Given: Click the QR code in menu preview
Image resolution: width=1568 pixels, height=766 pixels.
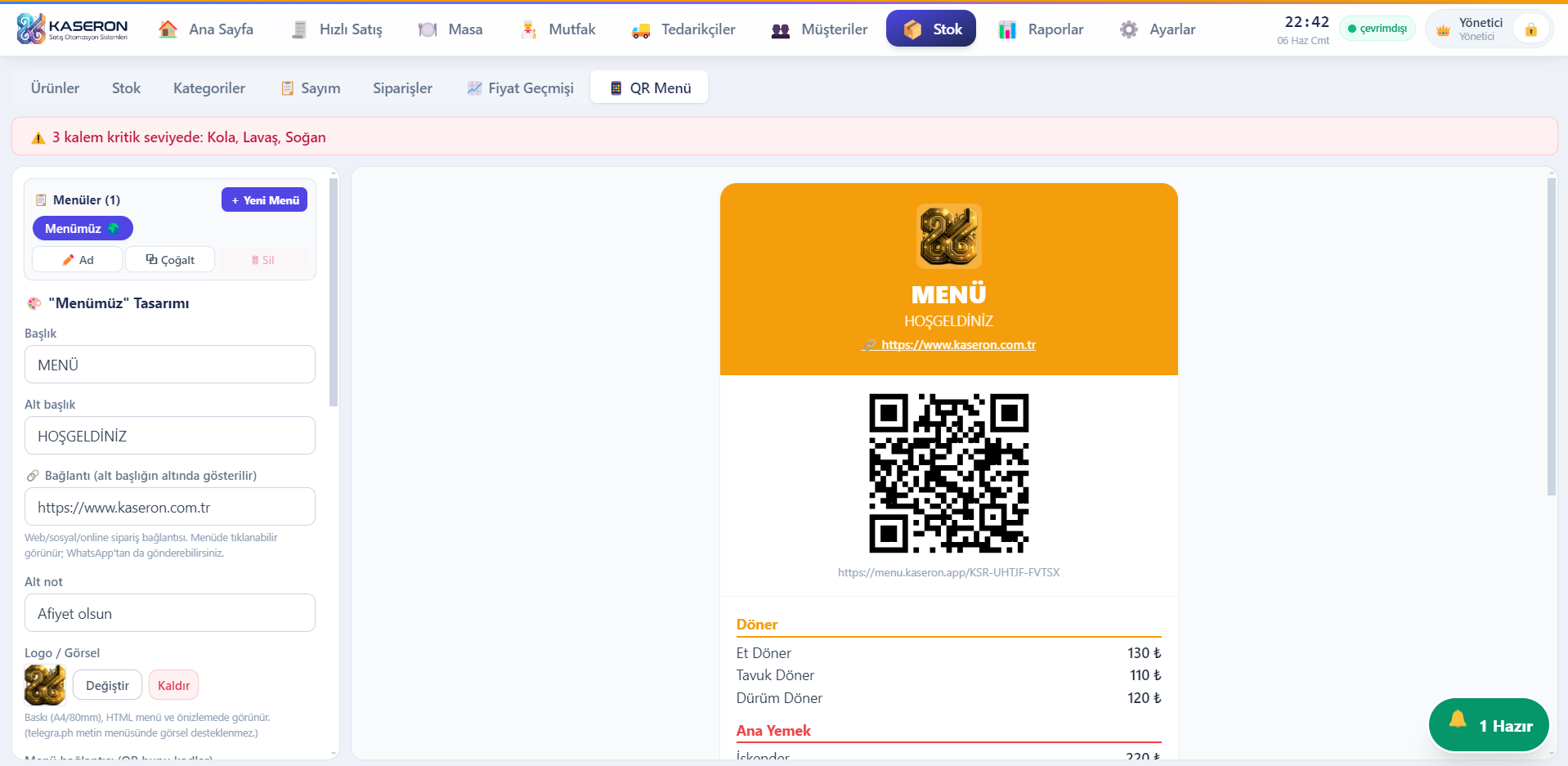Looking at the screenshot, I should click(948, 473).
